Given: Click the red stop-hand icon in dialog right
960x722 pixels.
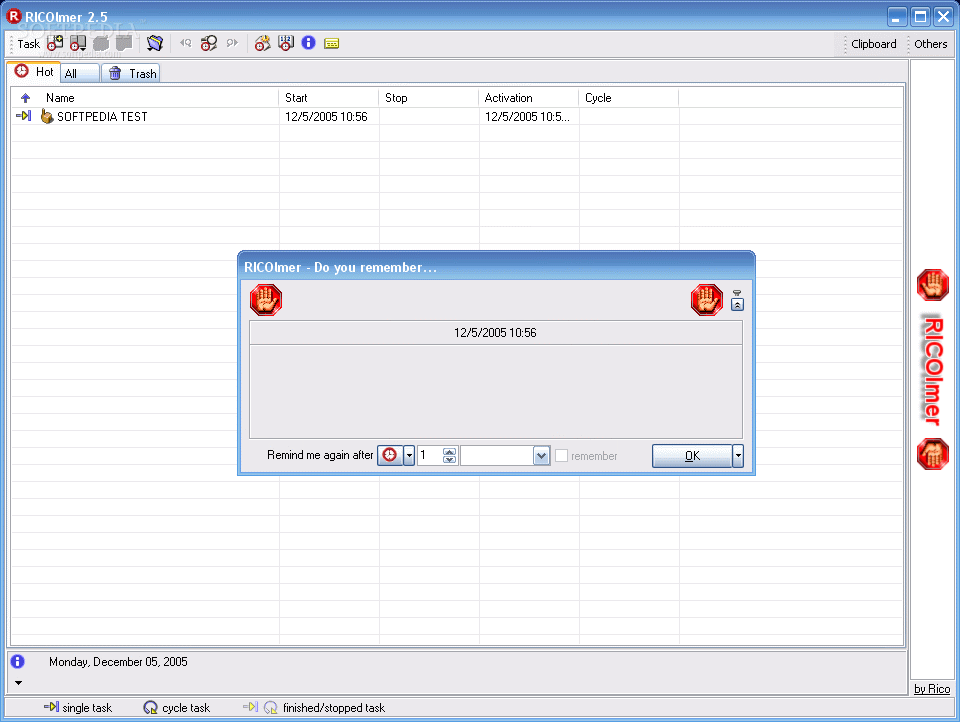Looking at the screenshot, I should [707, 300].
